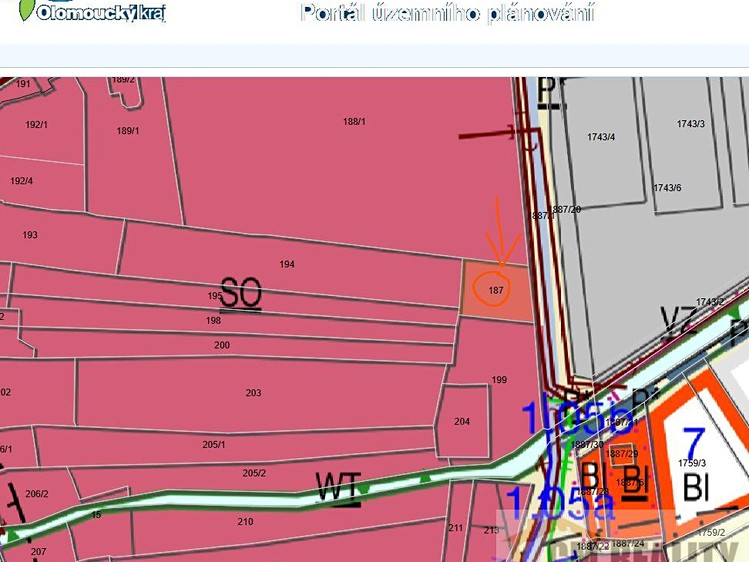The height and width of the screenshot is (562, 749).
Task: Click parcel label 205/2
Action: [254, 473]
